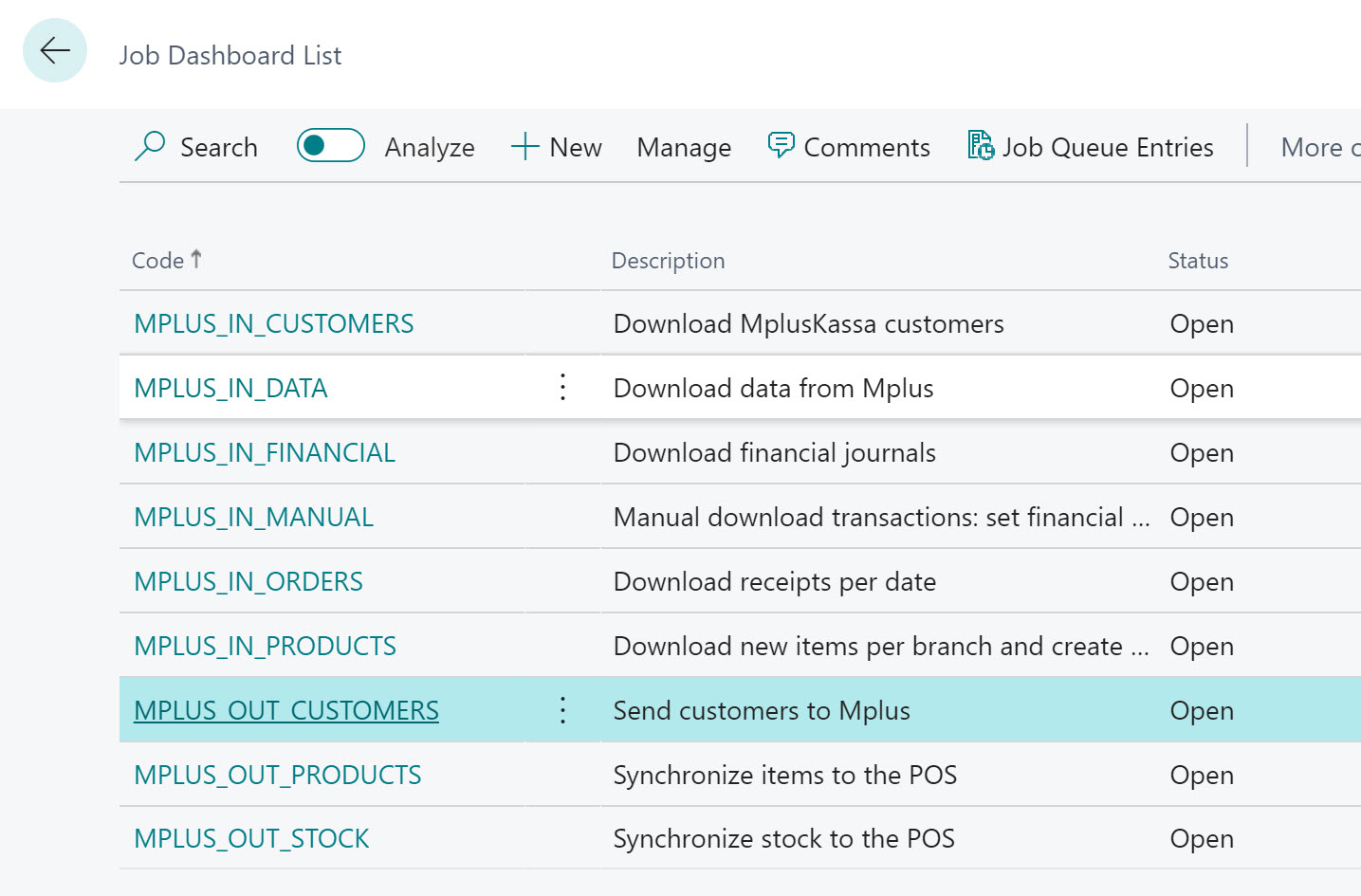1361x896 pixels.
Task: Open MPLUS_IN_PRODUCTS link
Action: (265, 646)
